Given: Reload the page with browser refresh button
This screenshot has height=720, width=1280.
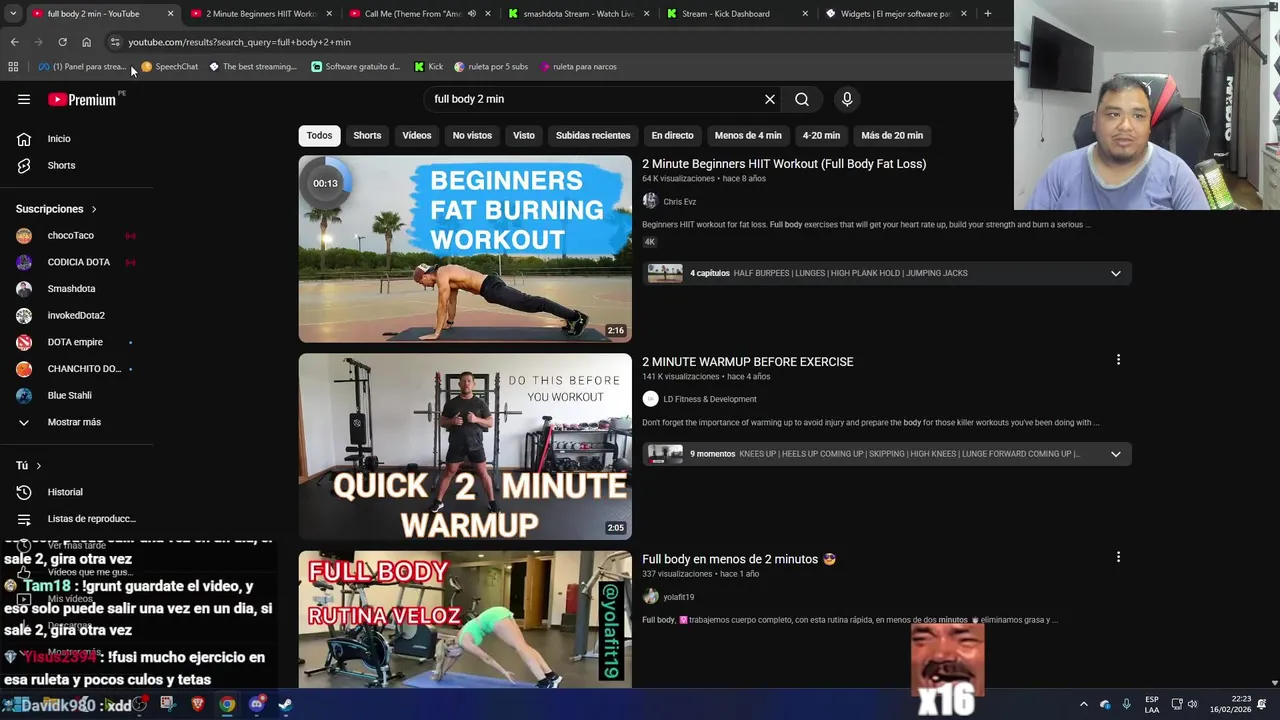Looking at the screenshot, I should coord(62,42).
